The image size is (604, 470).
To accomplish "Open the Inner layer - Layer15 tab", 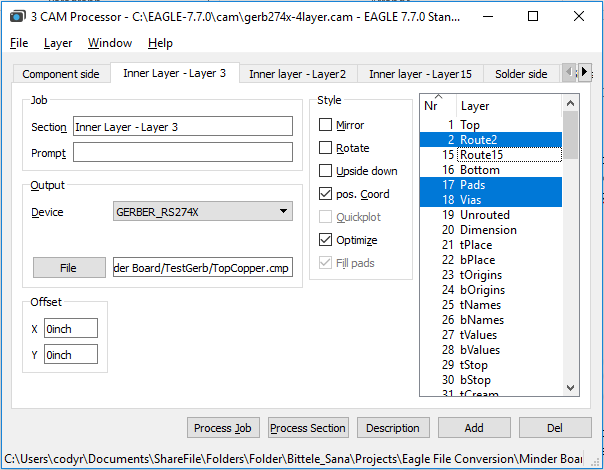I will coord(420,74).
